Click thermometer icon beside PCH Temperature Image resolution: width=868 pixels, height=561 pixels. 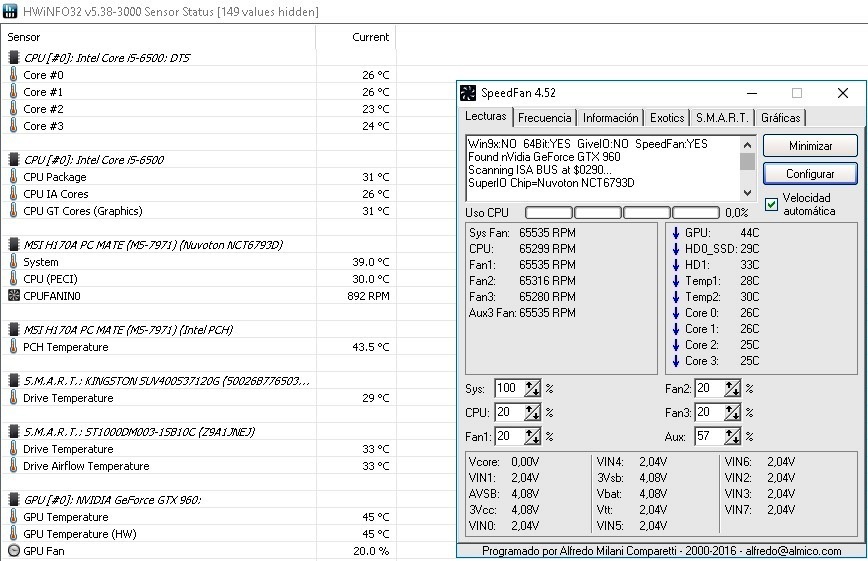pyautogui.click(x=14, y=347)
